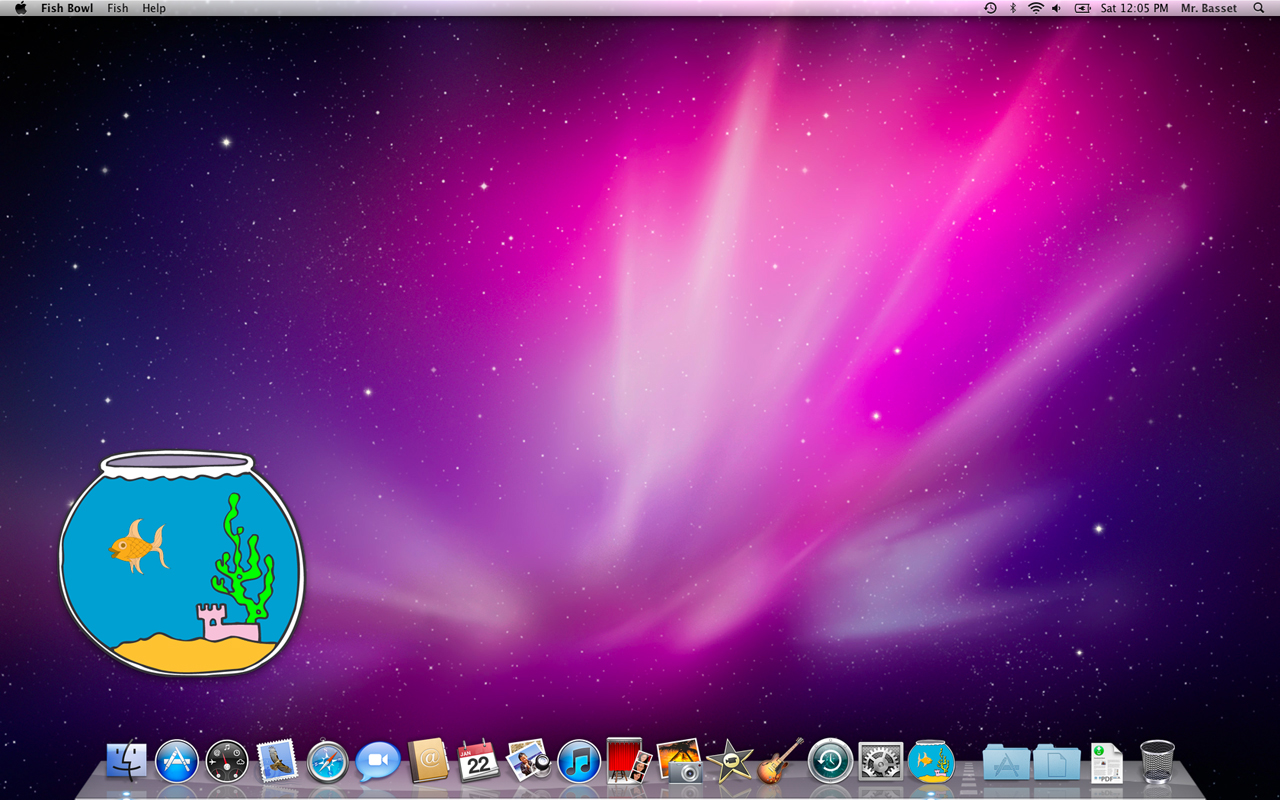The image size is (1280, 800).
Task: Click the goldfish in the fish bowl
Action: tap(136, 546)
